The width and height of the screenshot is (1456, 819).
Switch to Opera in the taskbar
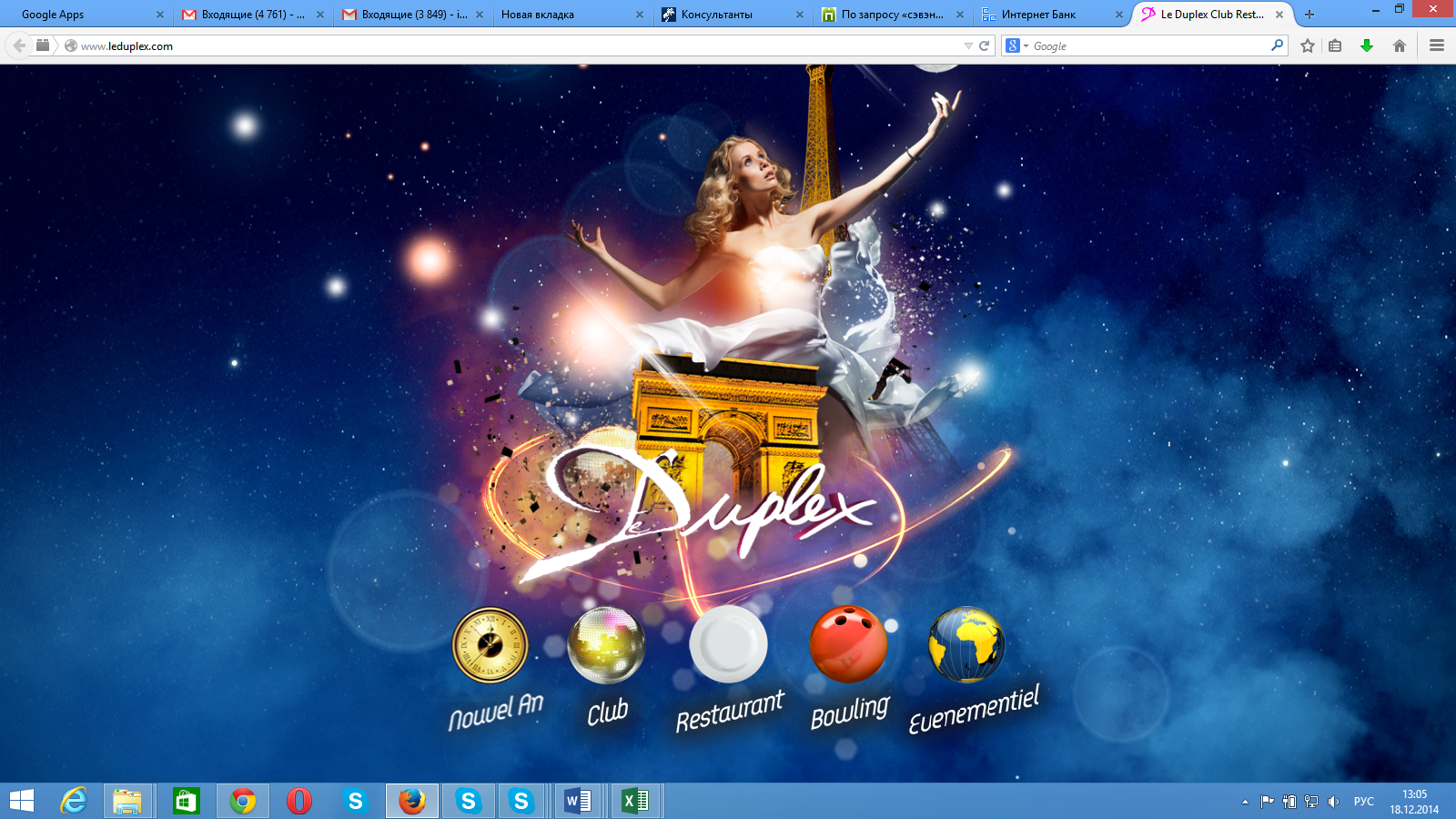(298, 801)
